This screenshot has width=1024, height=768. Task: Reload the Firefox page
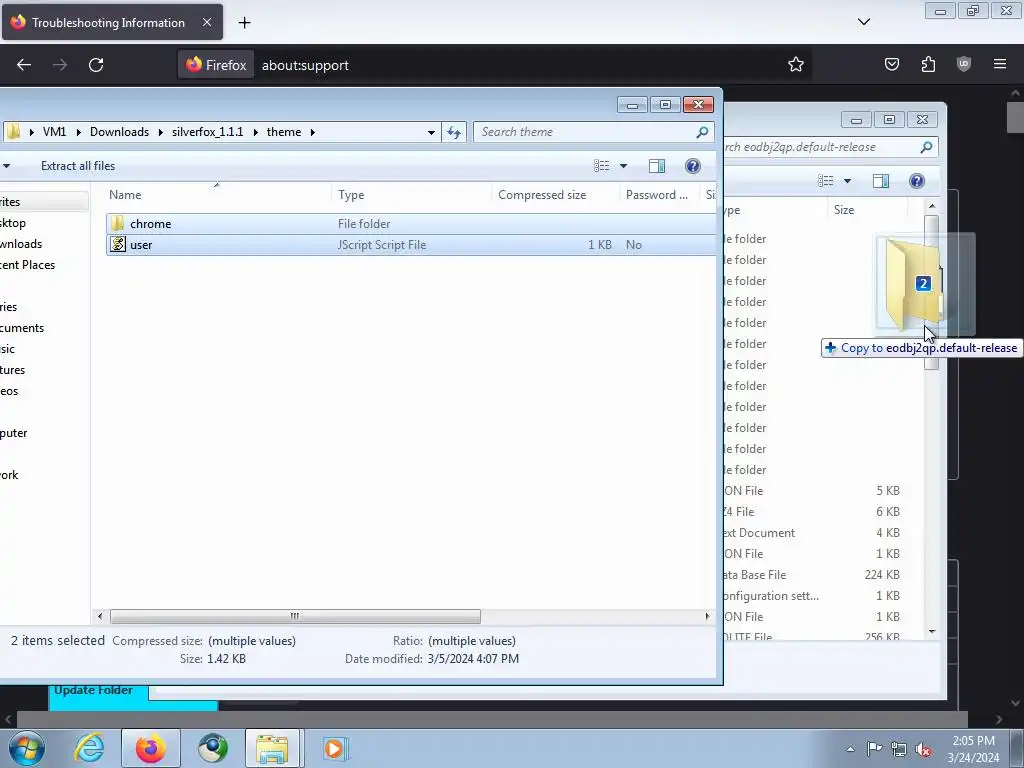[96, 65]
